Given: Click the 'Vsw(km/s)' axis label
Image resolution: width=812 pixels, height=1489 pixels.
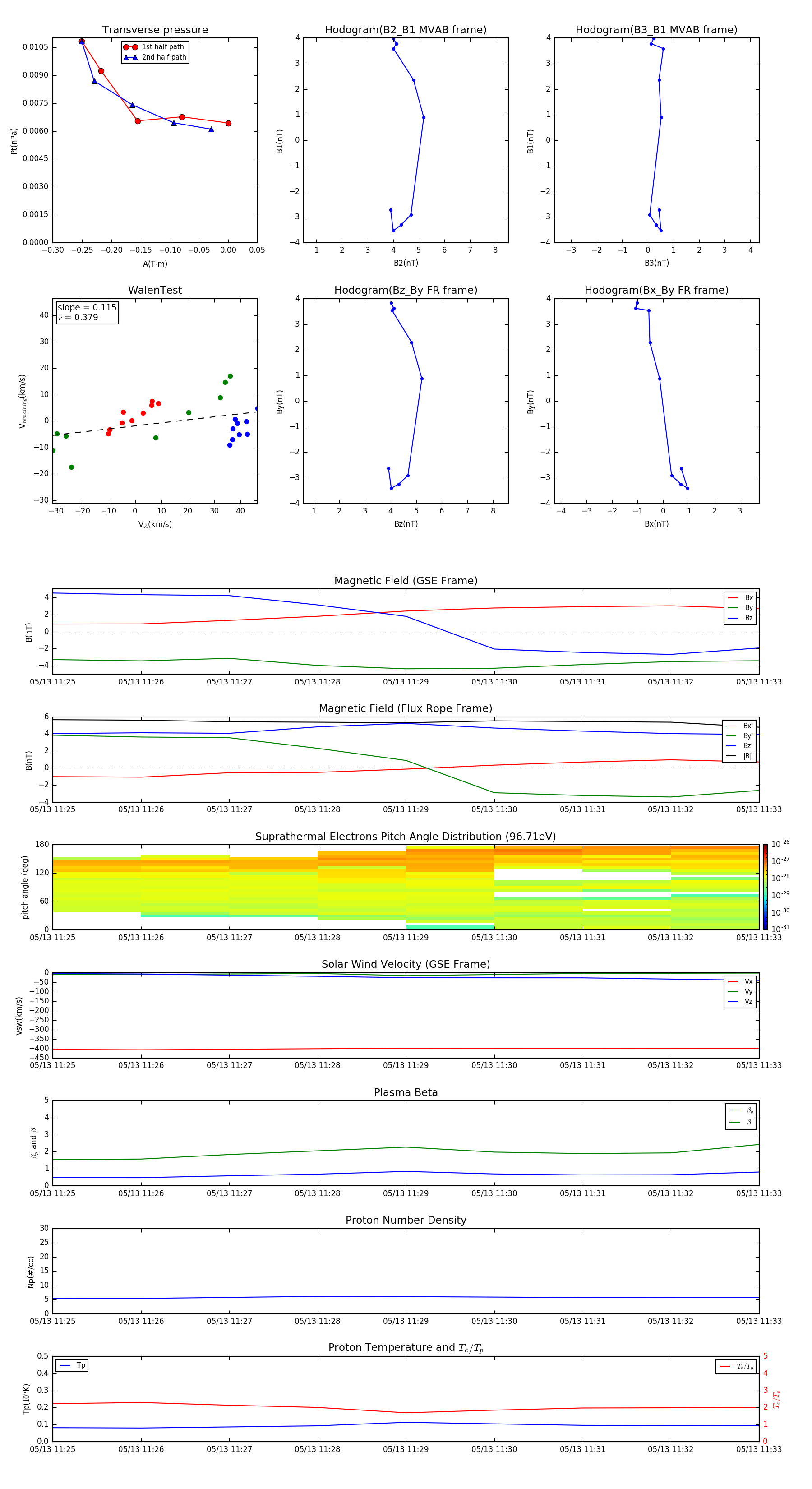Looking at the screenshot, I should click(19, 1016).
